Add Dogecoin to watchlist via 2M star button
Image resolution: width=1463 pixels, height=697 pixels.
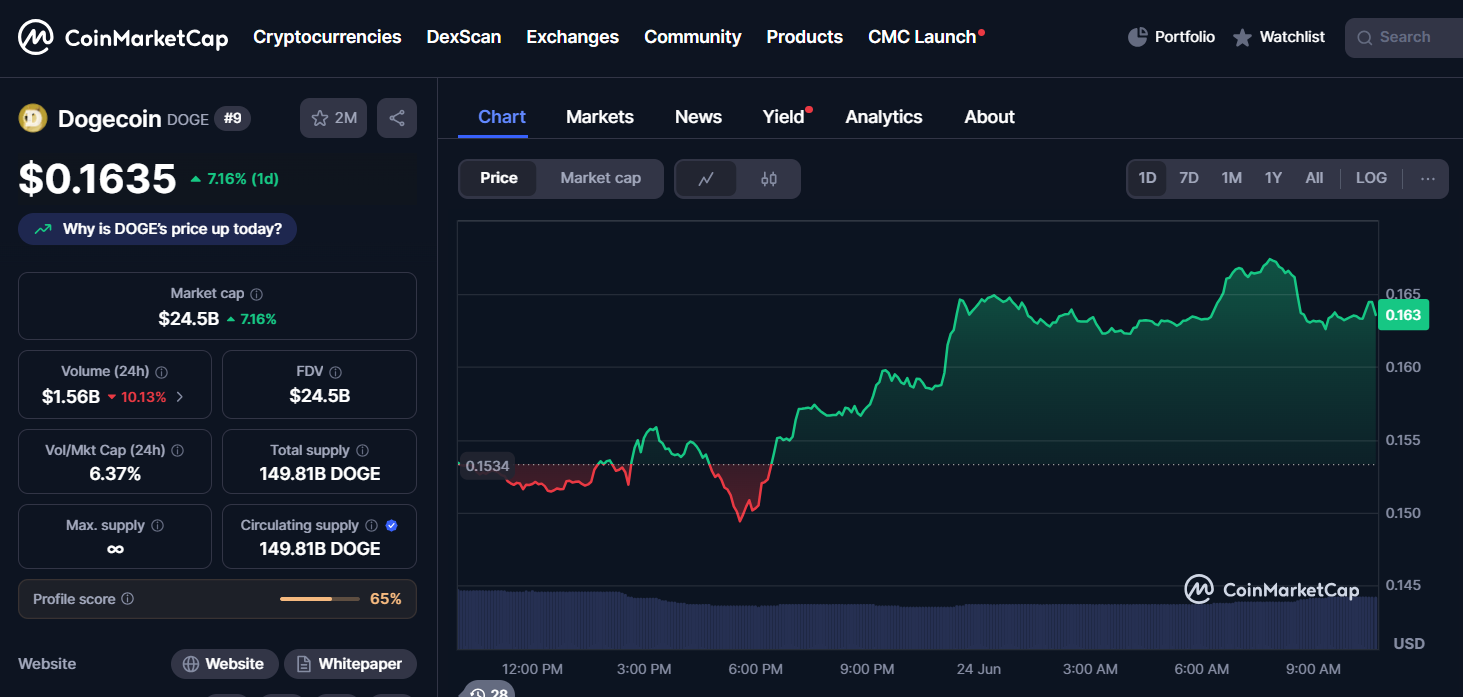pyautogui.click(x=334, y=118)
